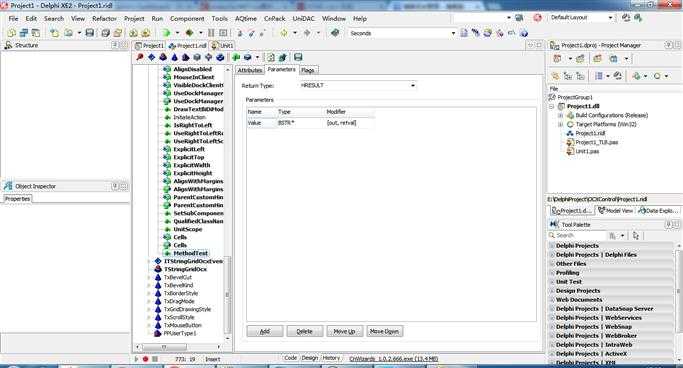
Task: Switch to the Code view tab
Action: 290,358
